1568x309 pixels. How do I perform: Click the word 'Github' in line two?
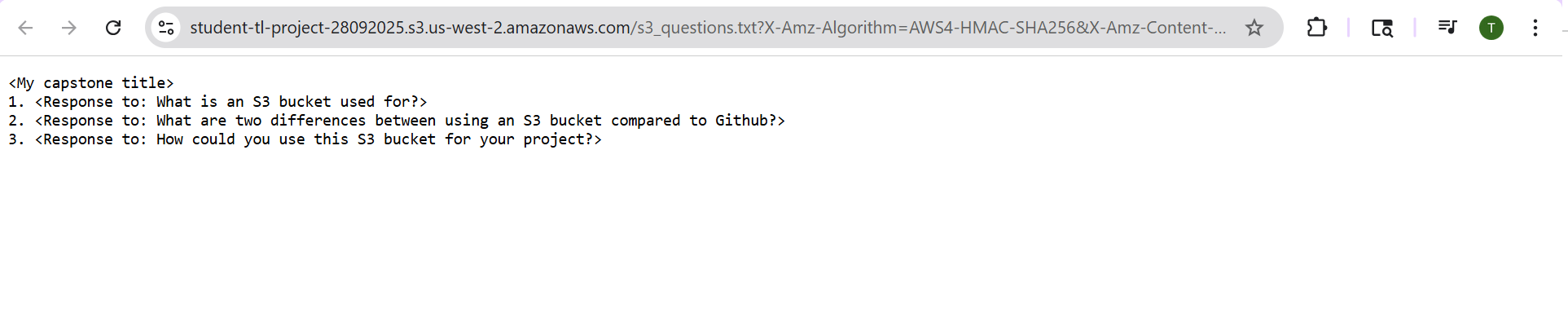point(741,121)
